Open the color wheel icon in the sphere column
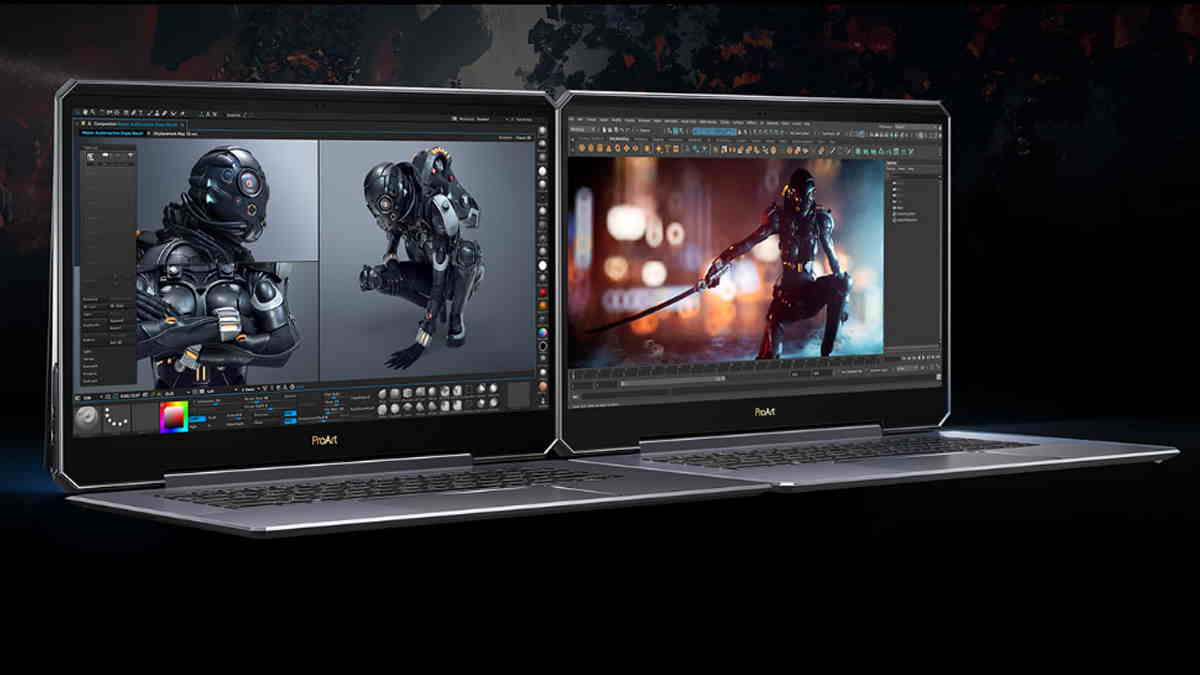This screenshot has height=675, width=1200. [x=542, y=331]
